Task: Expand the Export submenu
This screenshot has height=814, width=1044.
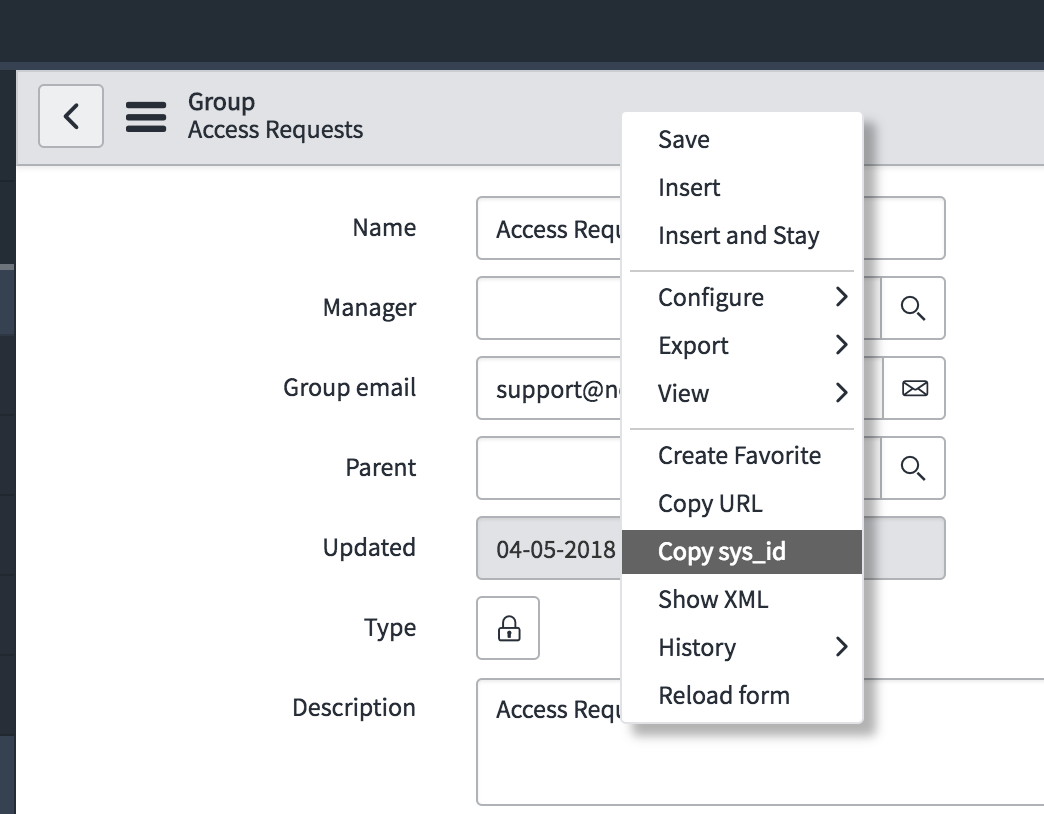Action: 741,346
